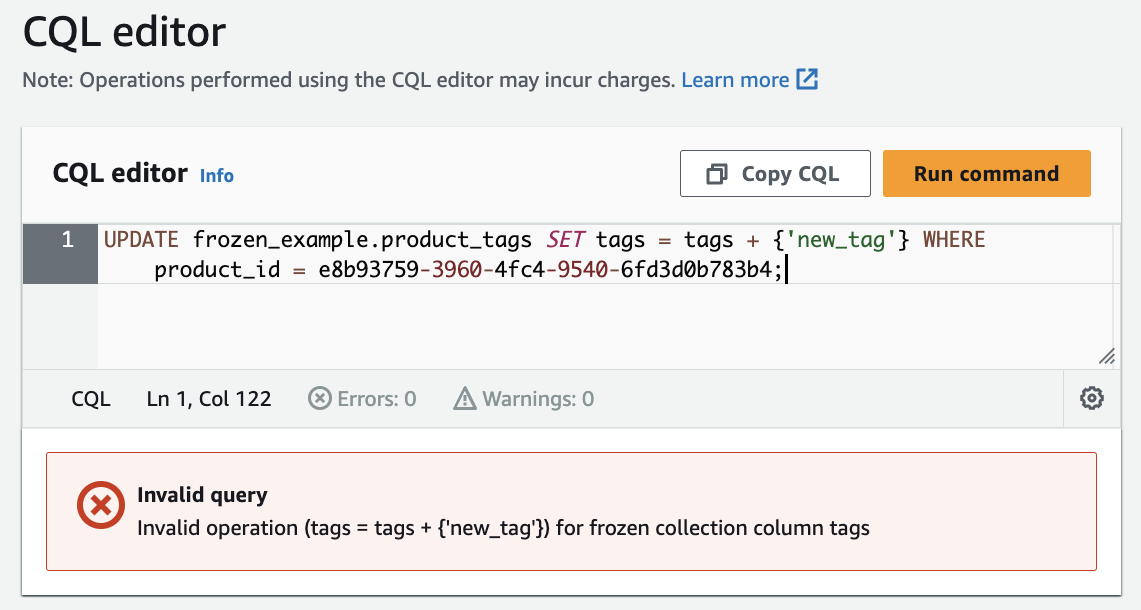
Task: Open the Info link next to CQL editor
Action: 217,176
